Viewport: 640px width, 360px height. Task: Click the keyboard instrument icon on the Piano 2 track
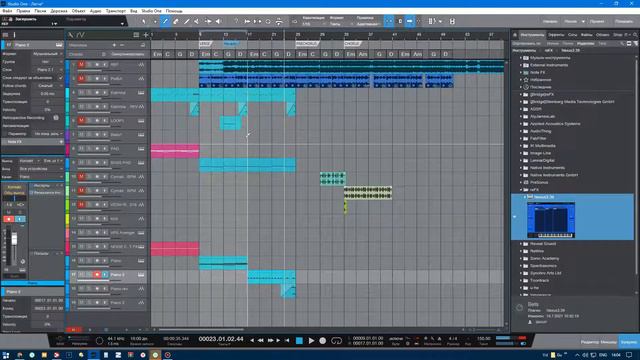[141, 275]
